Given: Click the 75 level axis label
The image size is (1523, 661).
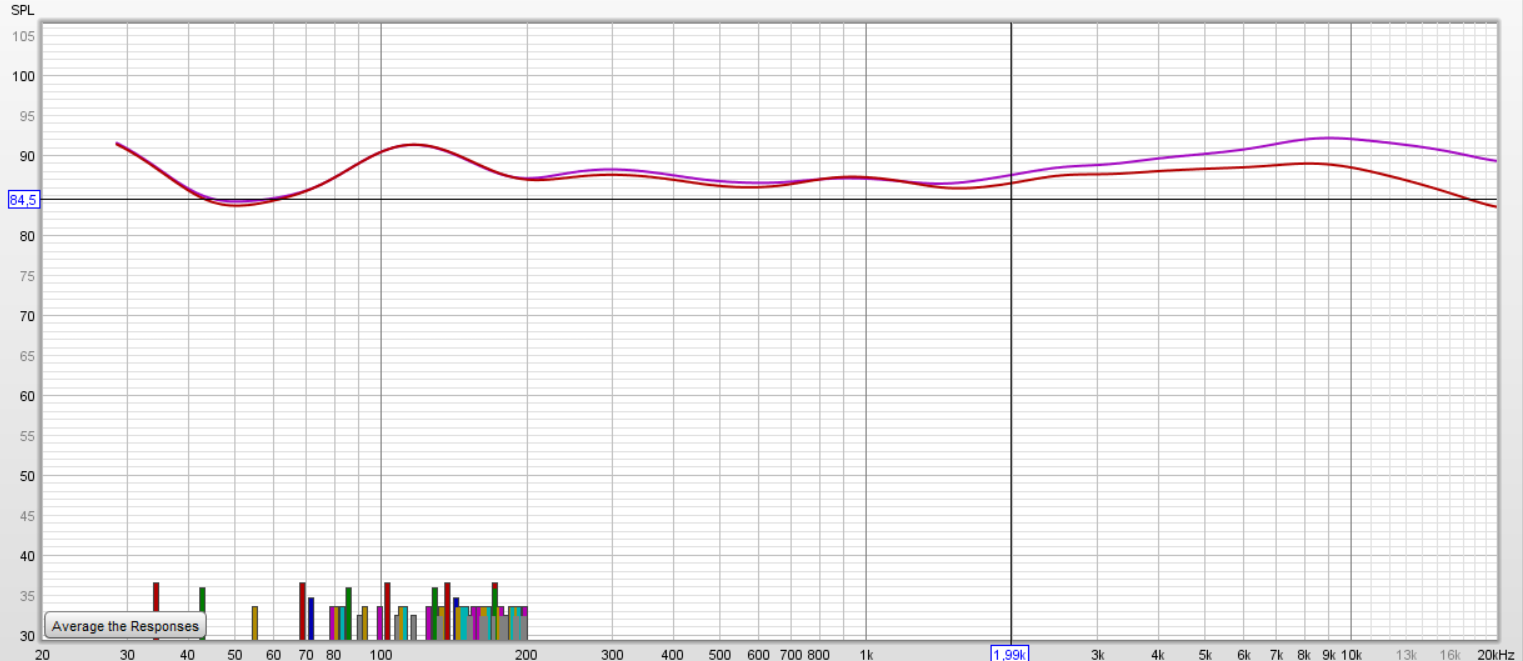Looking at the screenshot, I should pyautogui.click(x=27, y=276).
